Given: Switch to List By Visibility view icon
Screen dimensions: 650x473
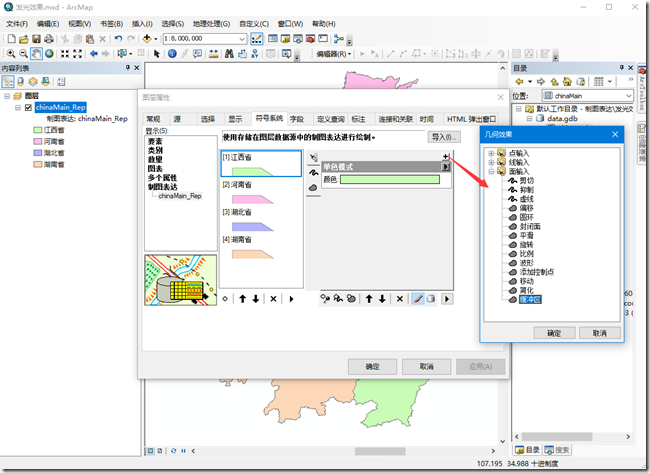Looking at the screenshot, I should click(33, 82).
